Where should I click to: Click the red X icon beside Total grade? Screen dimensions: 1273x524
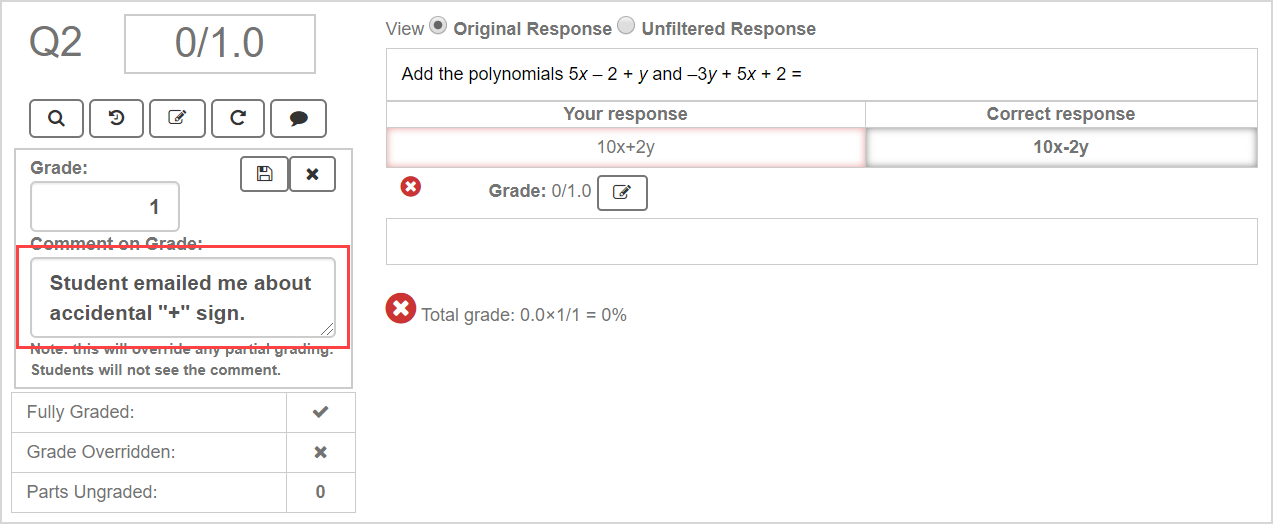click(400, 309)
